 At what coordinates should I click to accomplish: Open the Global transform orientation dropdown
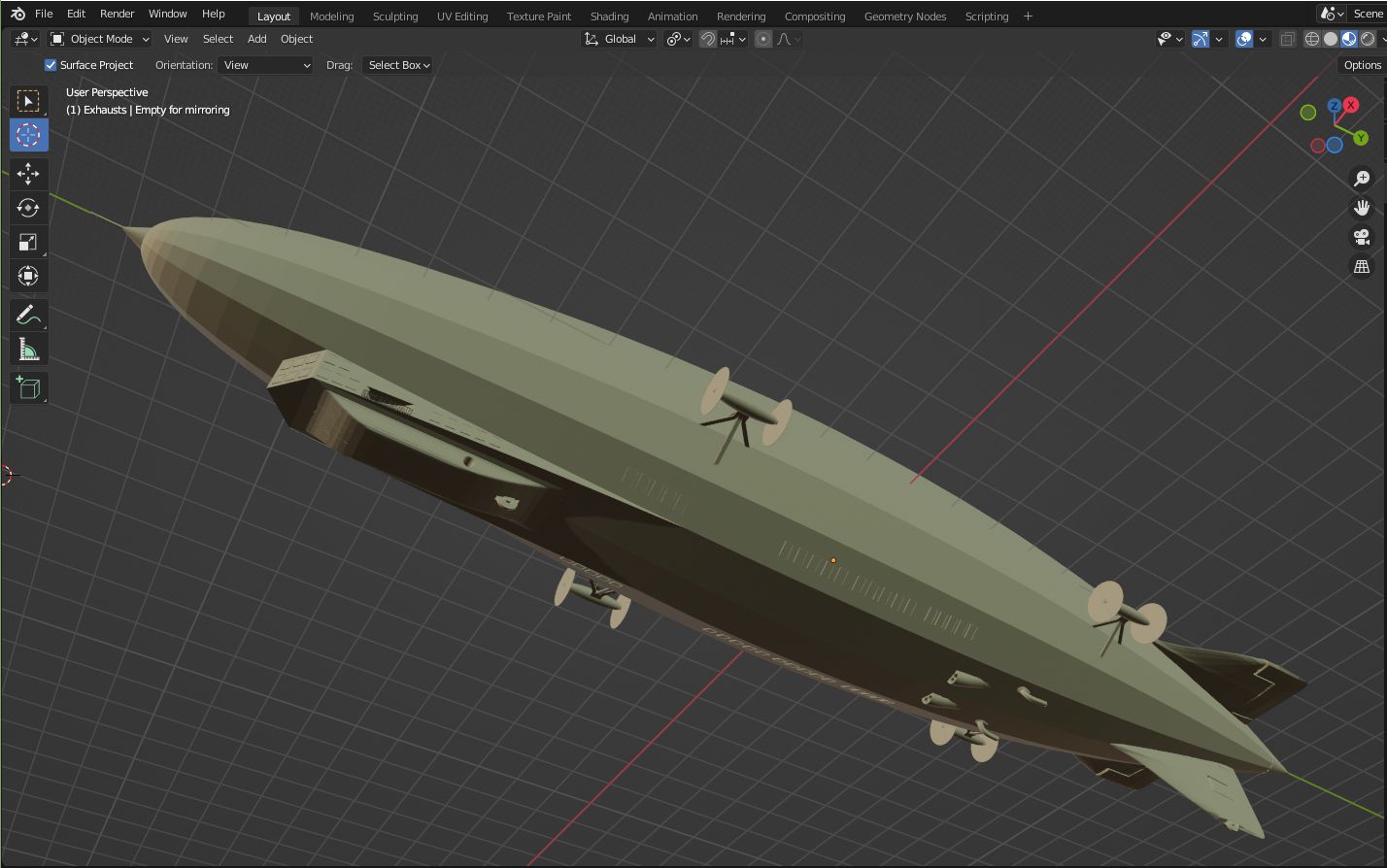[619, 39]
